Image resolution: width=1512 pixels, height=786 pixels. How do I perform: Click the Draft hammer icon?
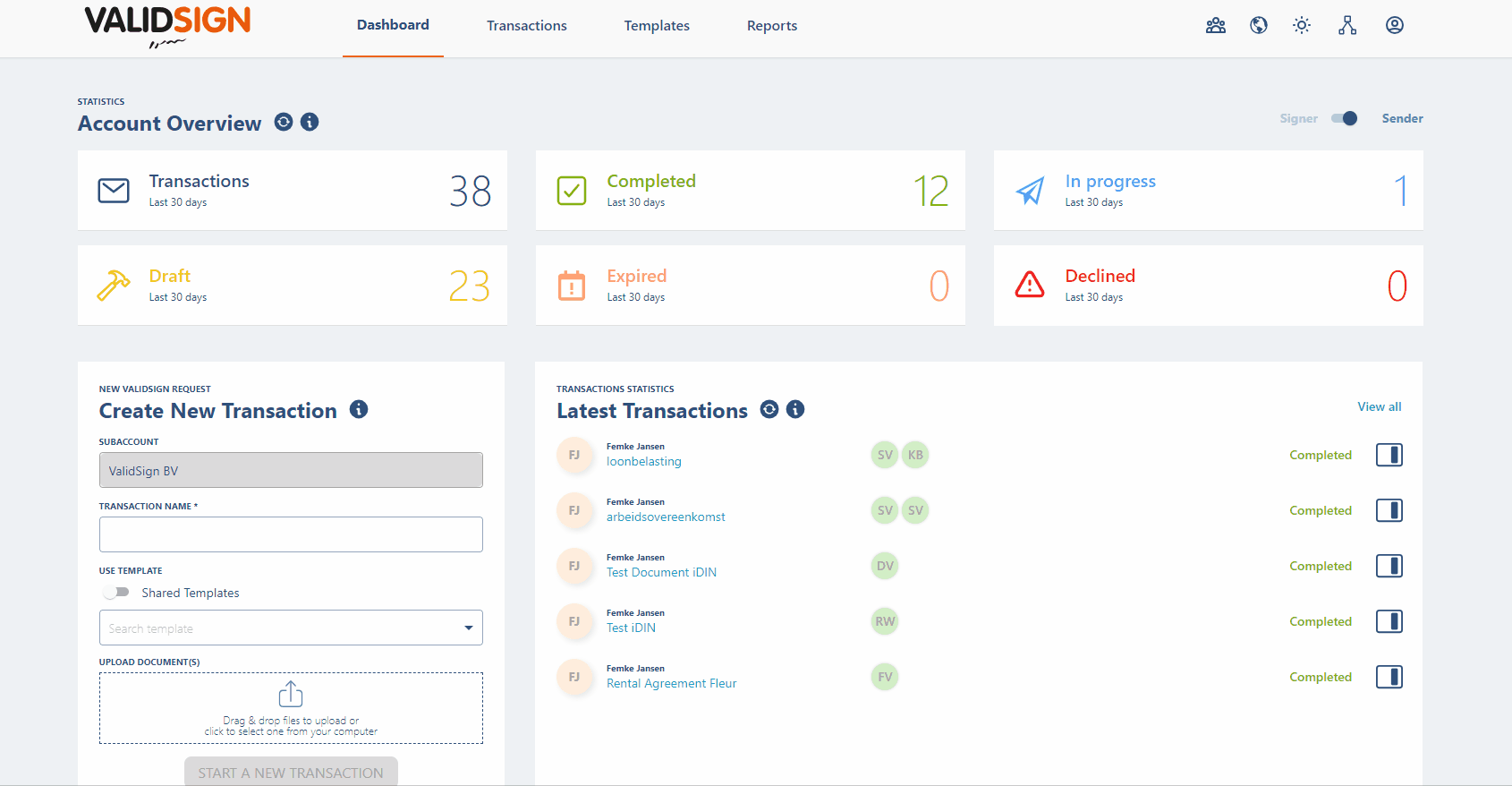pos(114,286)
